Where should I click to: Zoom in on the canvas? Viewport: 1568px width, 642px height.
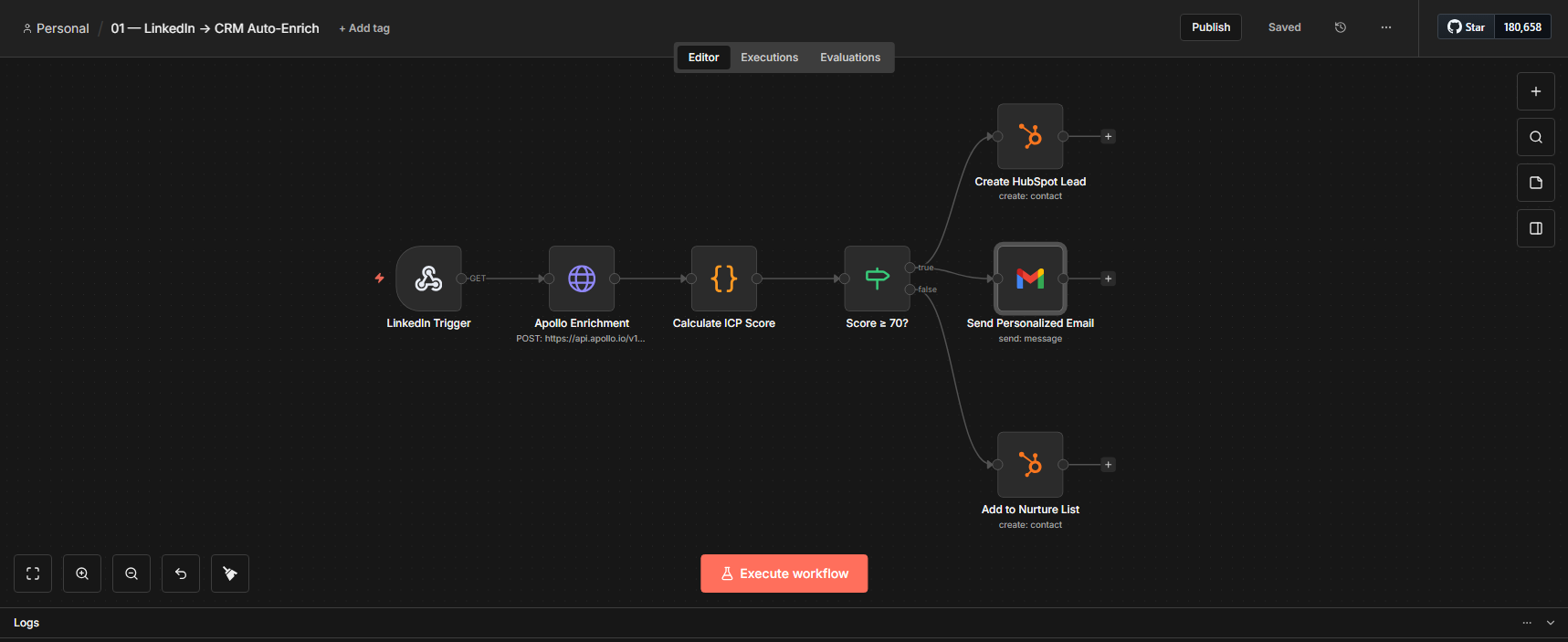click(x=82, y=574)
